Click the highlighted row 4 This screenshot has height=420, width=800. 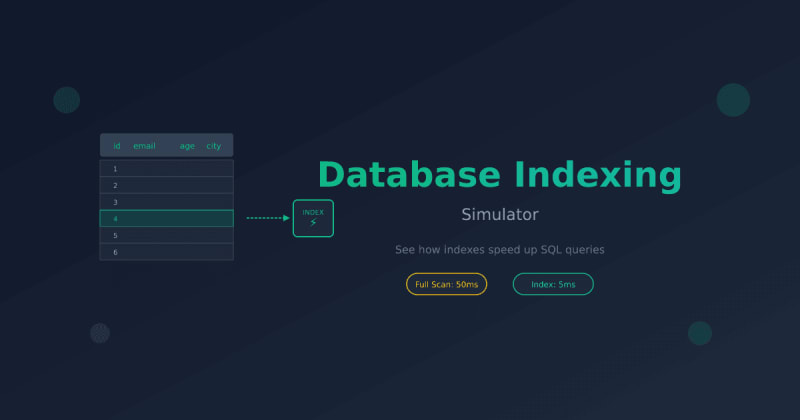click(166, 218)
